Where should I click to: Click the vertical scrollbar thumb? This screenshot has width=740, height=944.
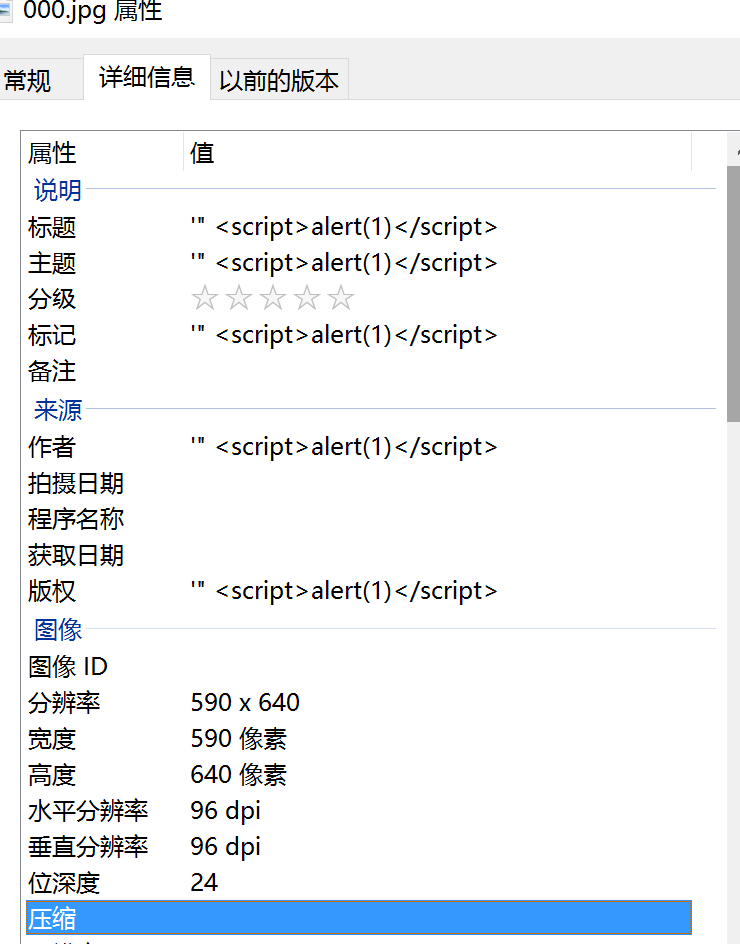733,294
